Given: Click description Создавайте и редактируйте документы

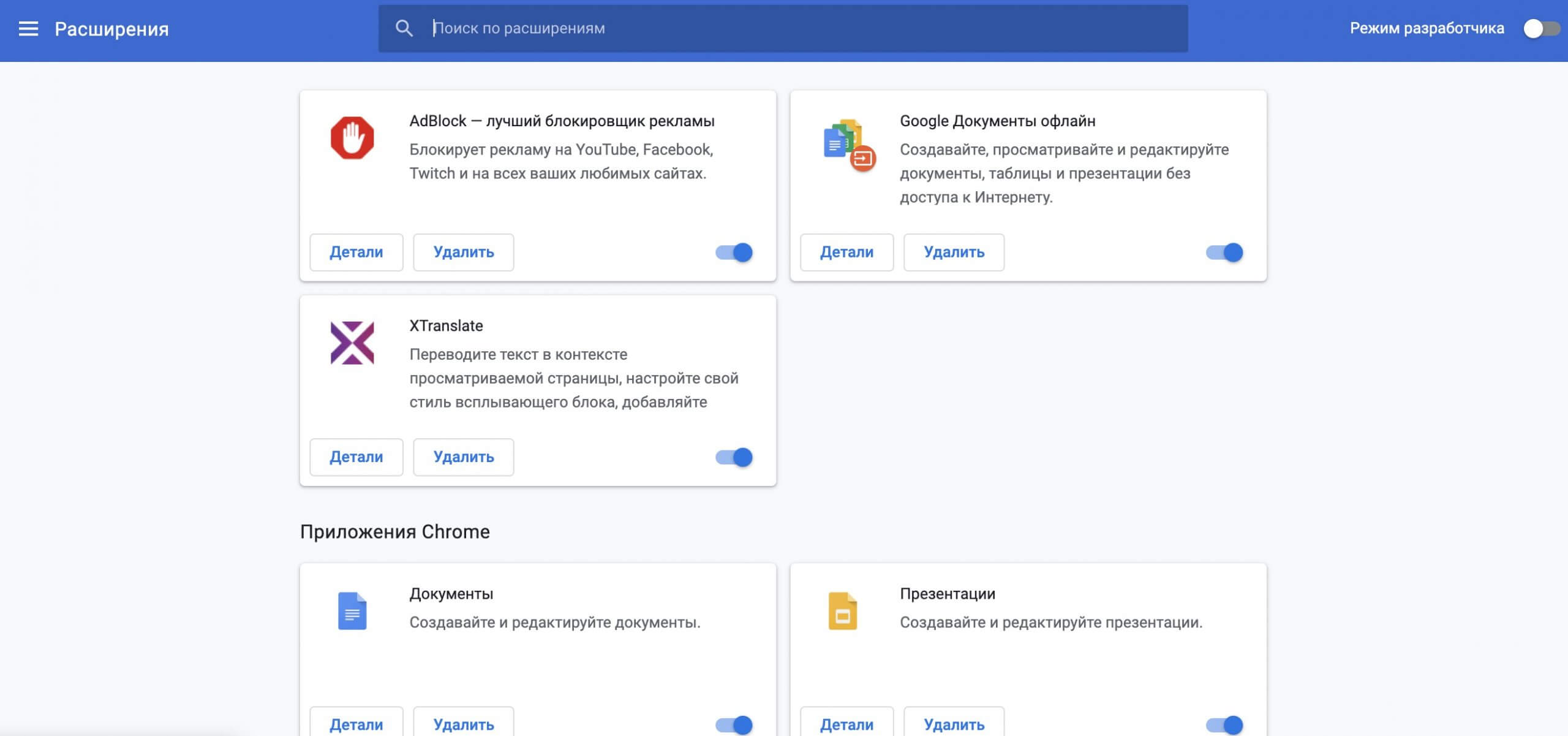Looking at the screenshot, I should pos(555,622).
